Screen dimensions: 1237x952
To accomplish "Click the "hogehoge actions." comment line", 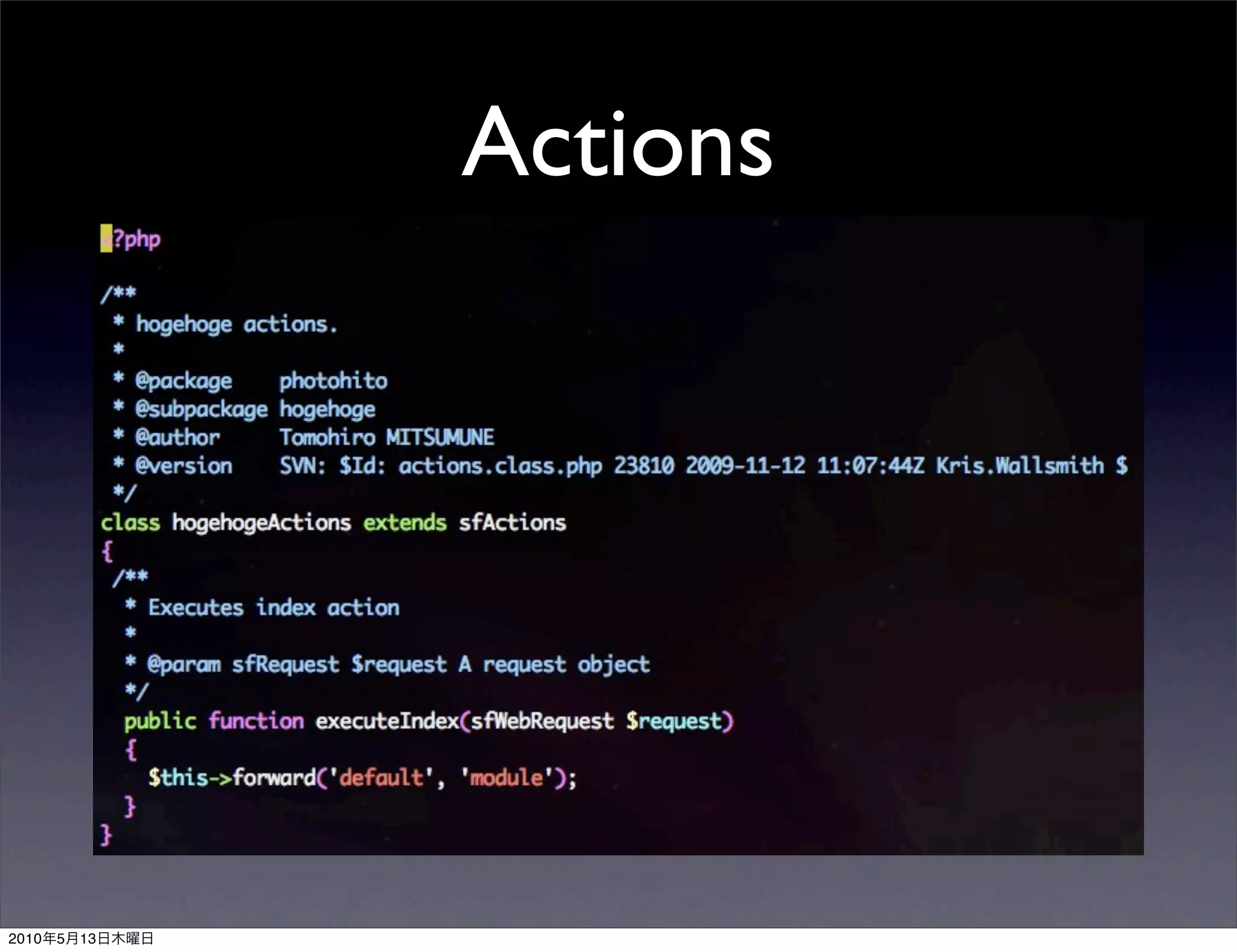I will 236,325.
